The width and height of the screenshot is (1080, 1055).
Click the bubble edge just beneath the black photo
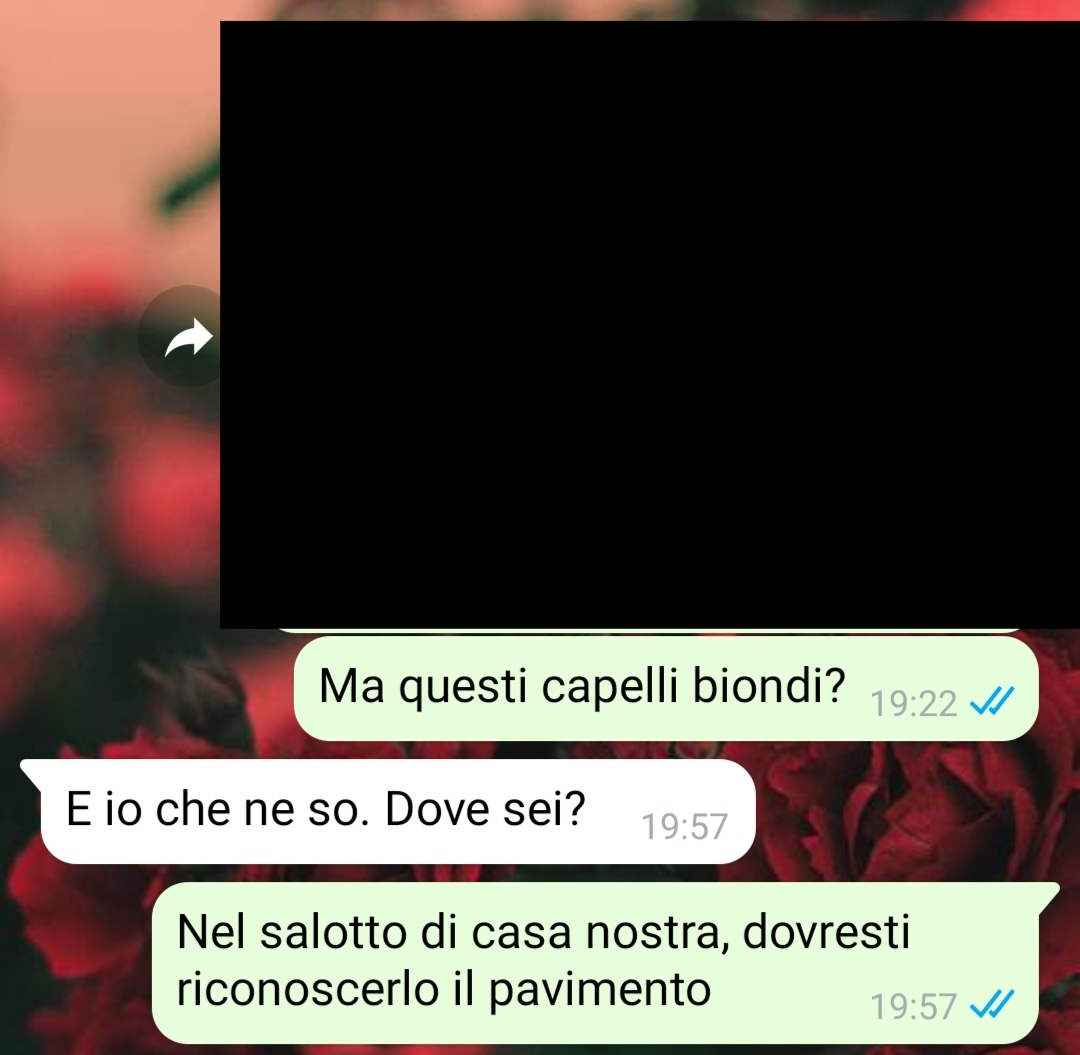650,631
